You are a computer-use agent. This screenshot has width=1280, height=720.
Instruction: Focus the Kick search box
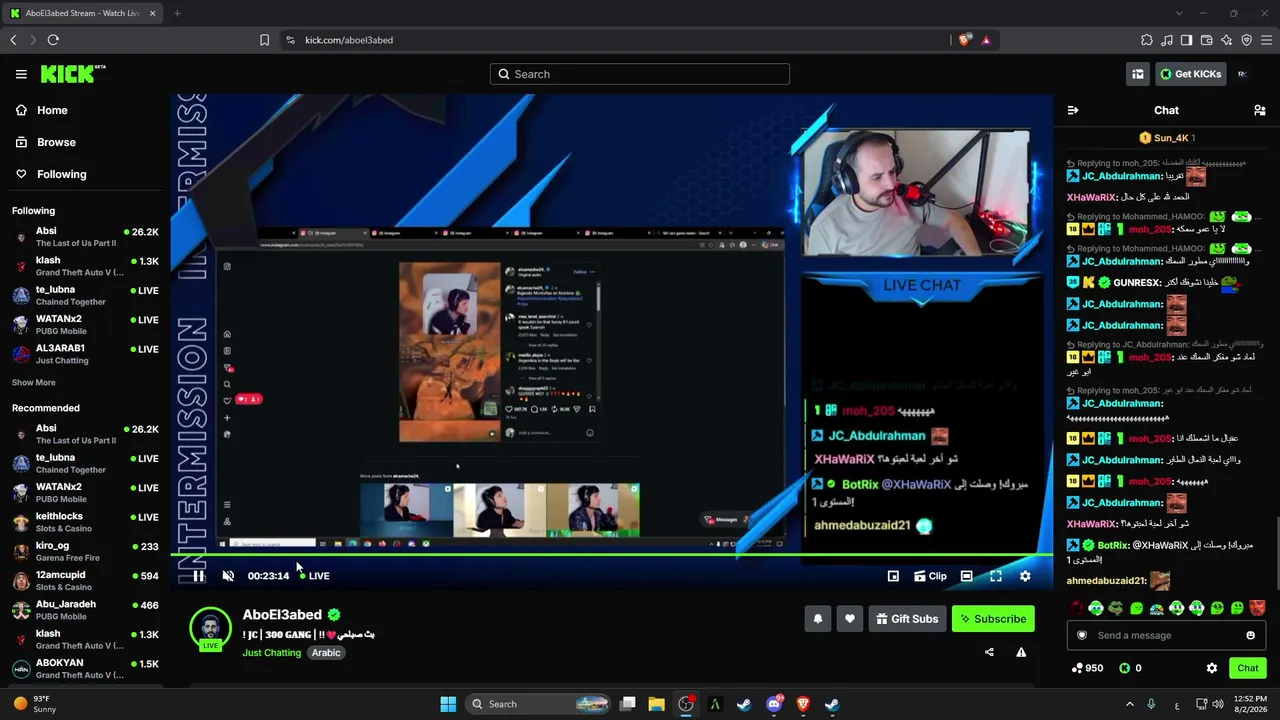point(640,74)
